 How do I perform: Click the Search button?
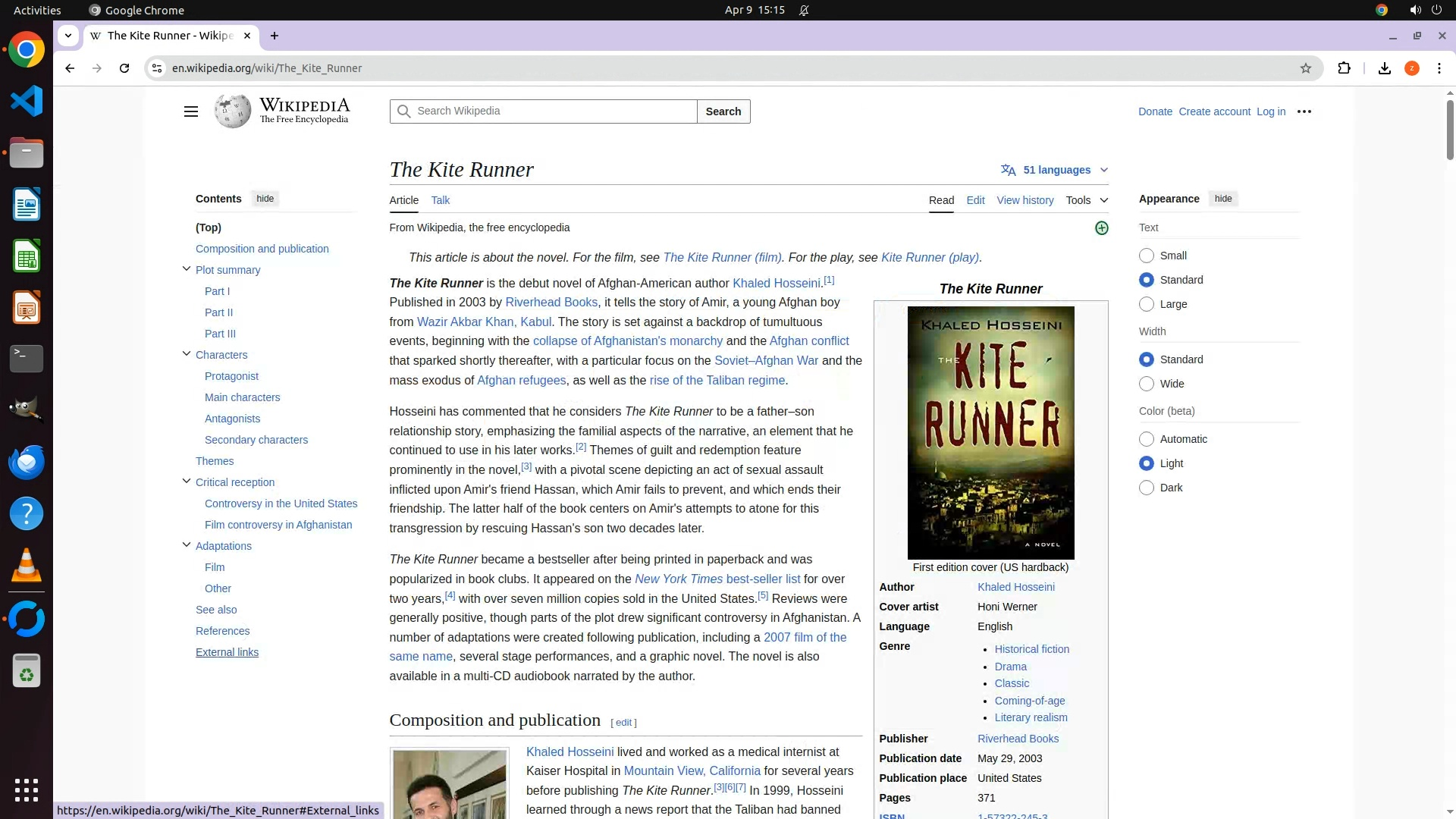(723, 111)
